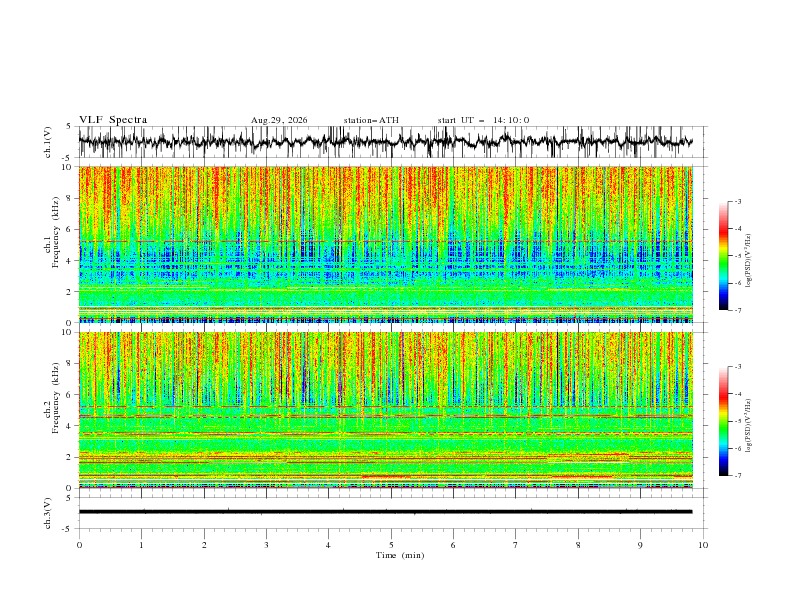The image size is (792, 612).
Task: Click the ch.2 spectrogram color scale bar
Action: pyautogui.click(x=723, y=421)
